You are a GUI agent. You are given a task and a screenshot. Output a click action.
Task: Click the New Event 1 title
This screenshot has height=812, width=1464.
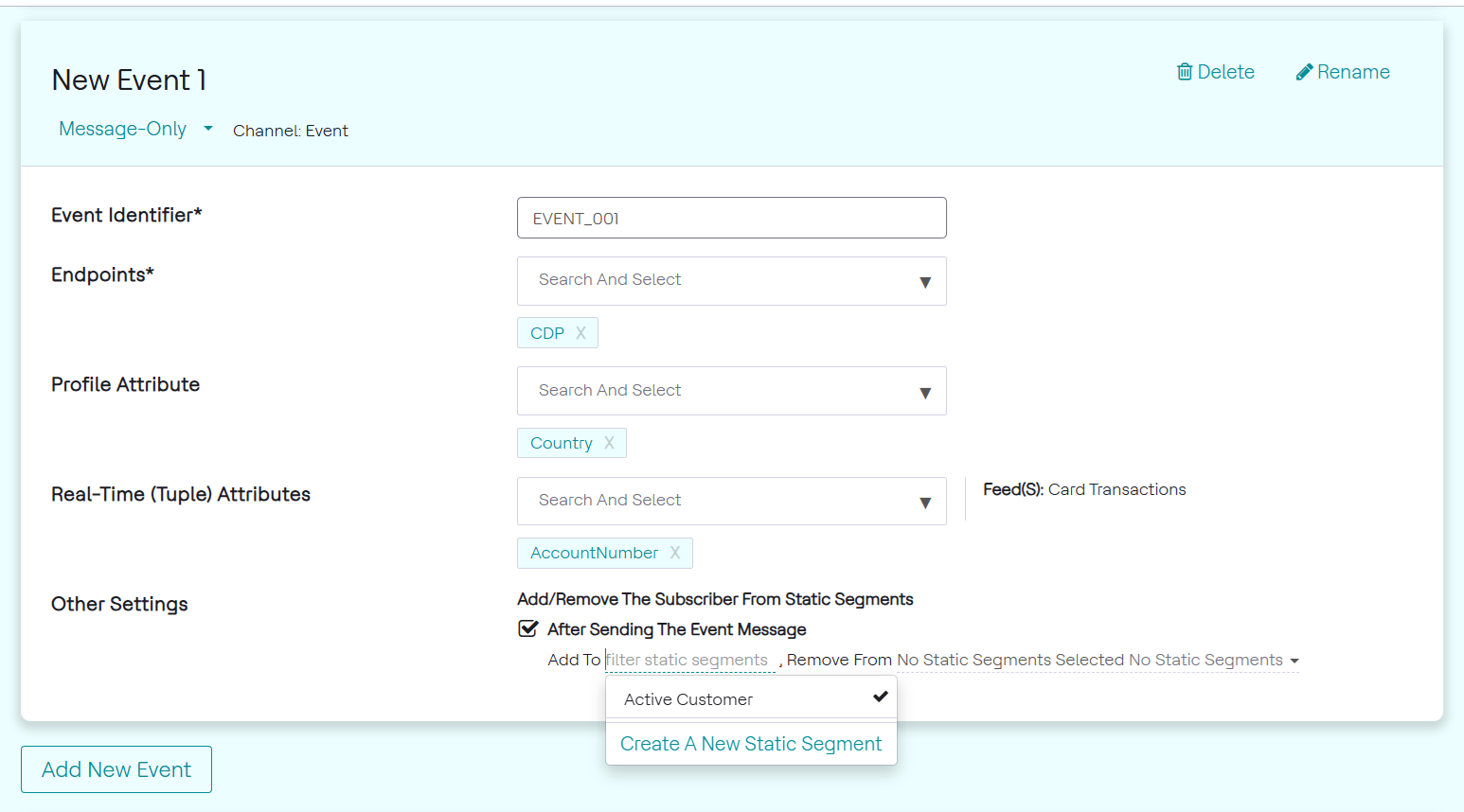(129, 80)
